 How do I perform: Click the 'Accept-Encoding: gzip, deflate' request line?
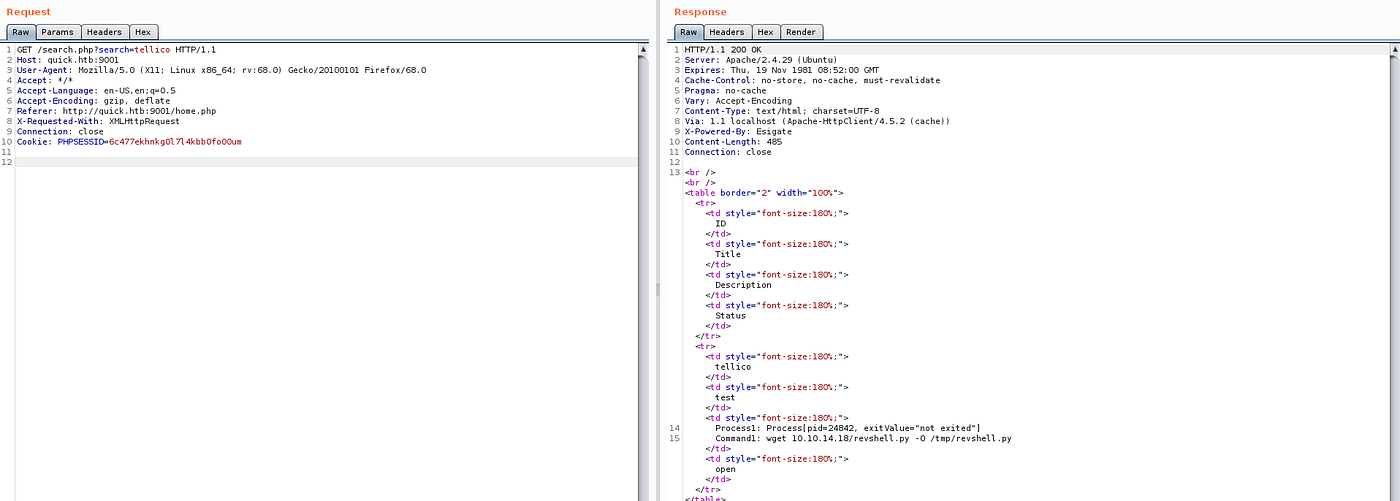(x=93, y=101)
